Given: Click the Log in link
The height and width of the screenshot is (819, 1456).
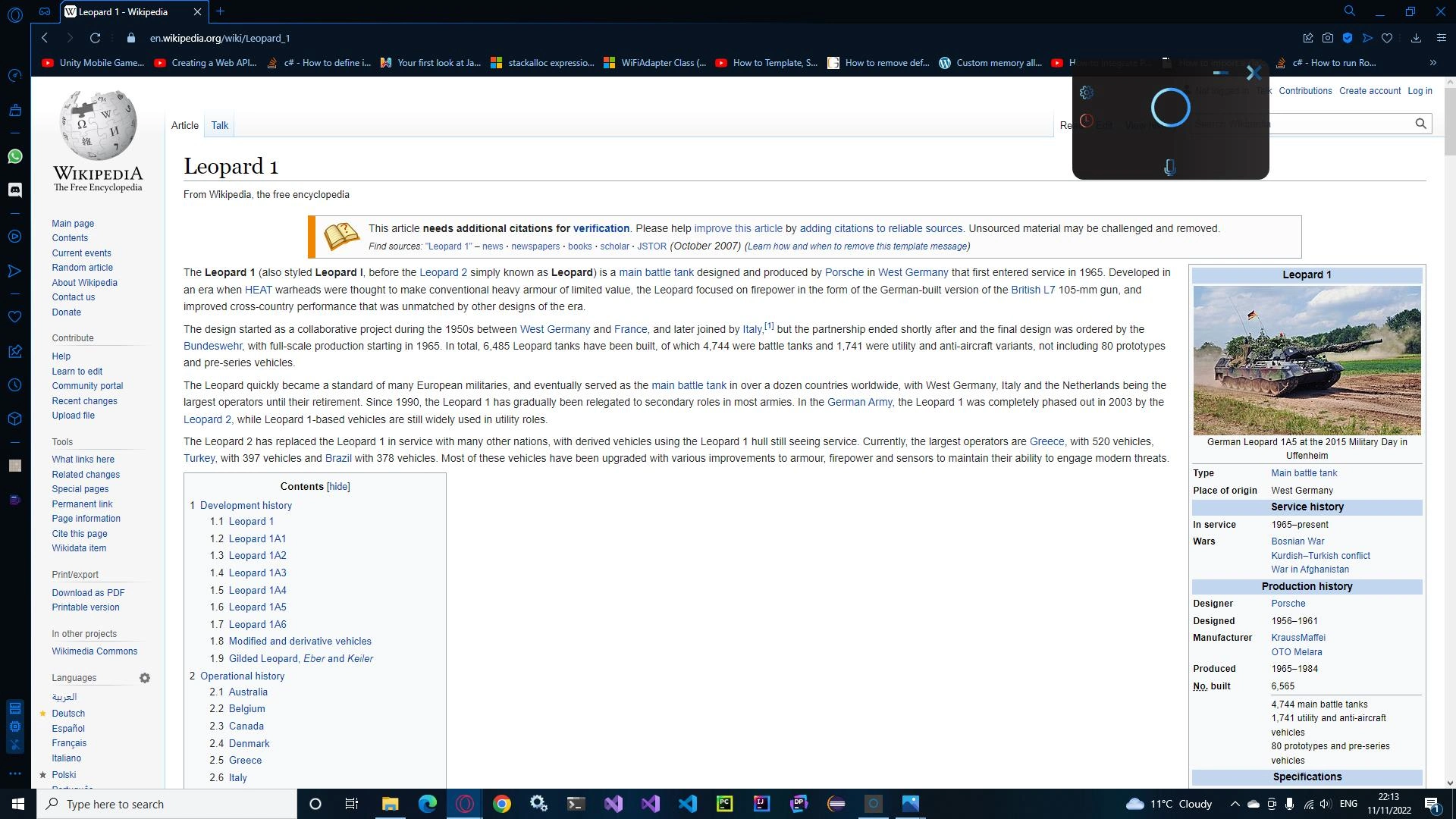Looking at the screenshot, I should [x=1420, y=91].
